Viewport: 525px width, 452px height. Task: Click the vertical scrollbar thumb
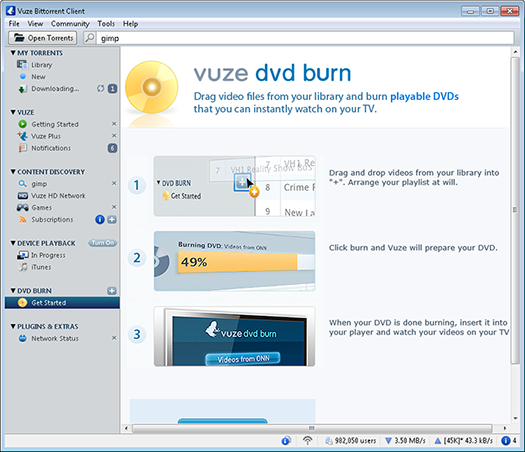point(515,210)
